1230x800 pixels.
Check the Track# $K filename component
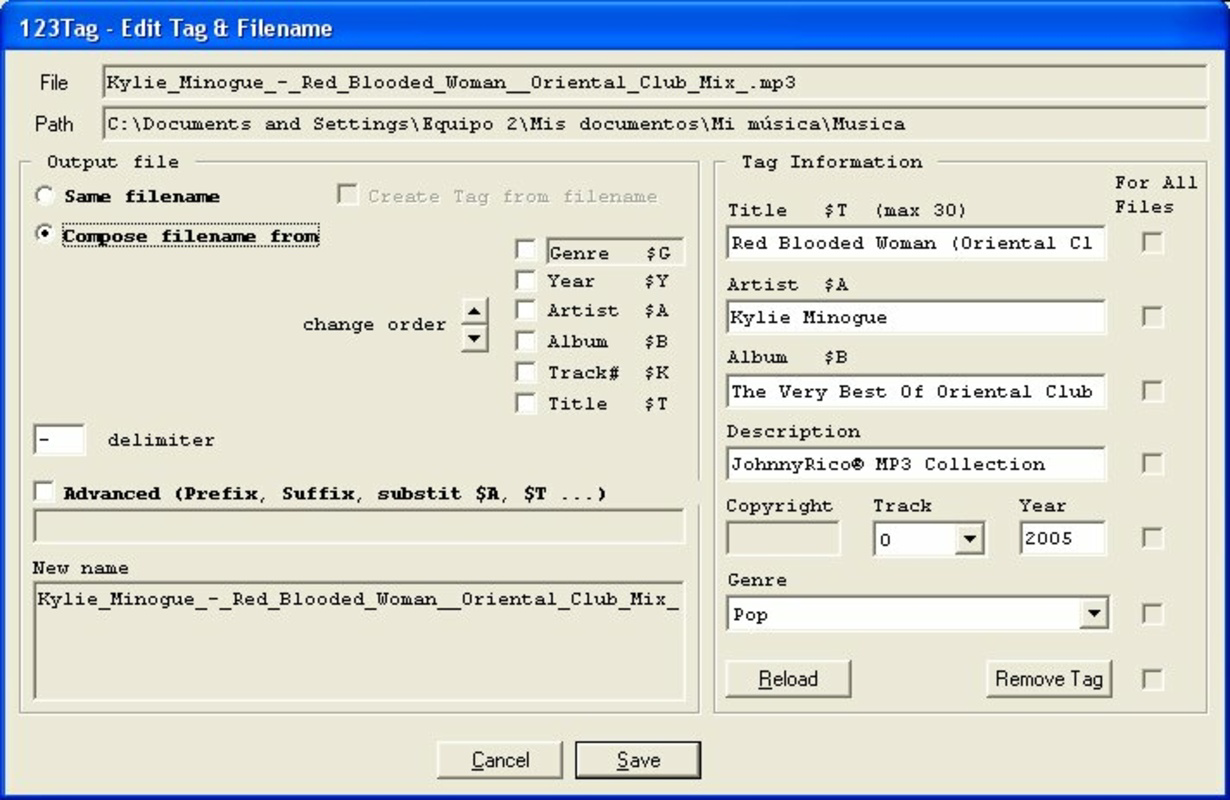click(x=526, y=372)
